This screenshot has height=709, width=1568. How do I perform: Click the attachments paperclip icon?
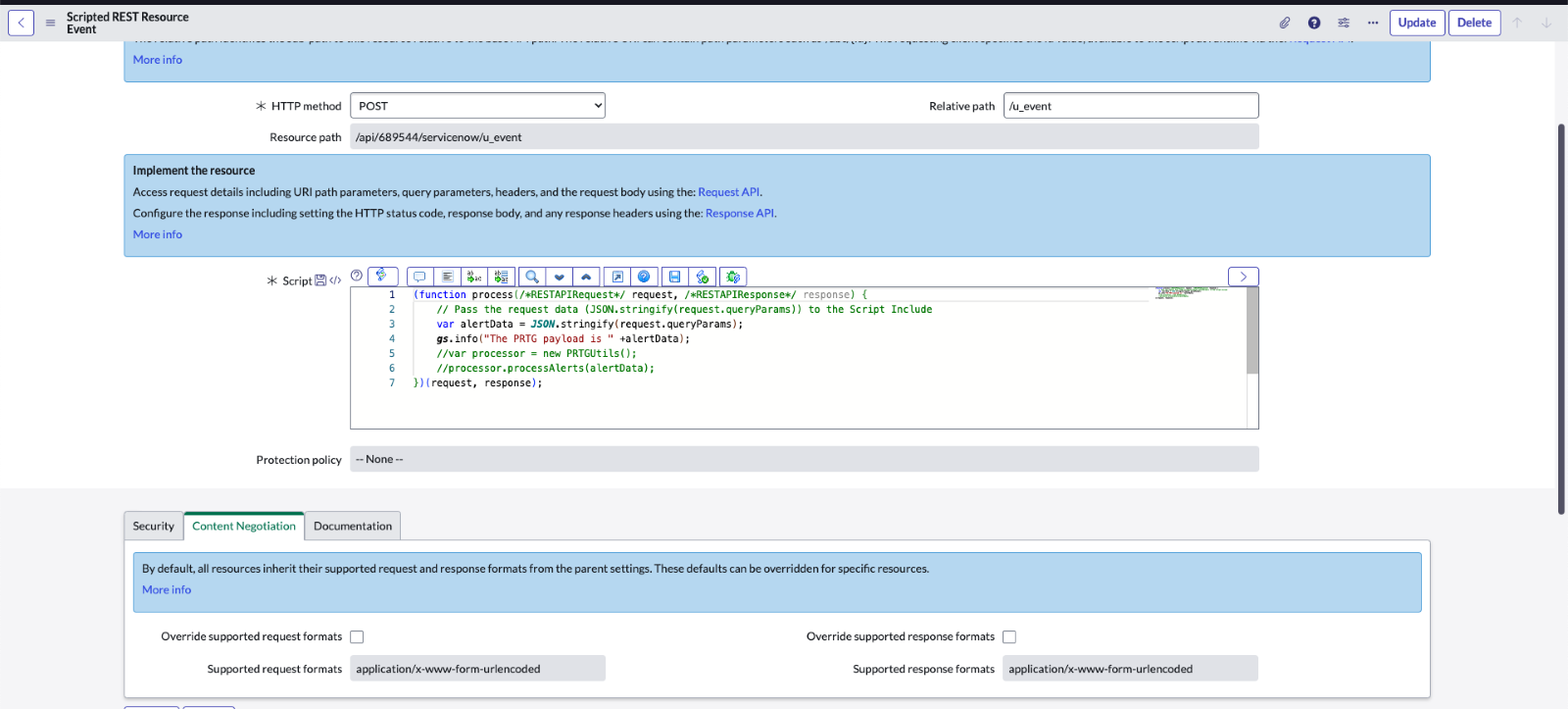pos(1284,23)
